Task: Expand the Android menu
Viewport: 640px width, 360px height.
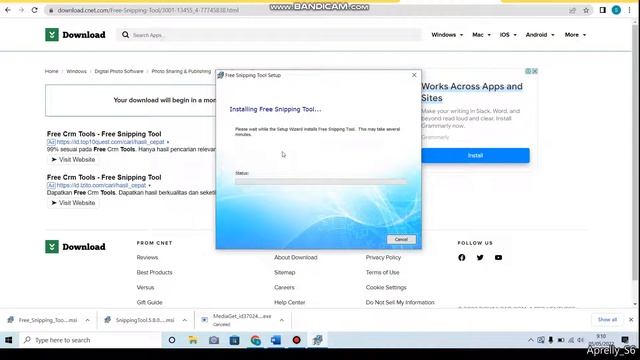Action: point(540,35)
